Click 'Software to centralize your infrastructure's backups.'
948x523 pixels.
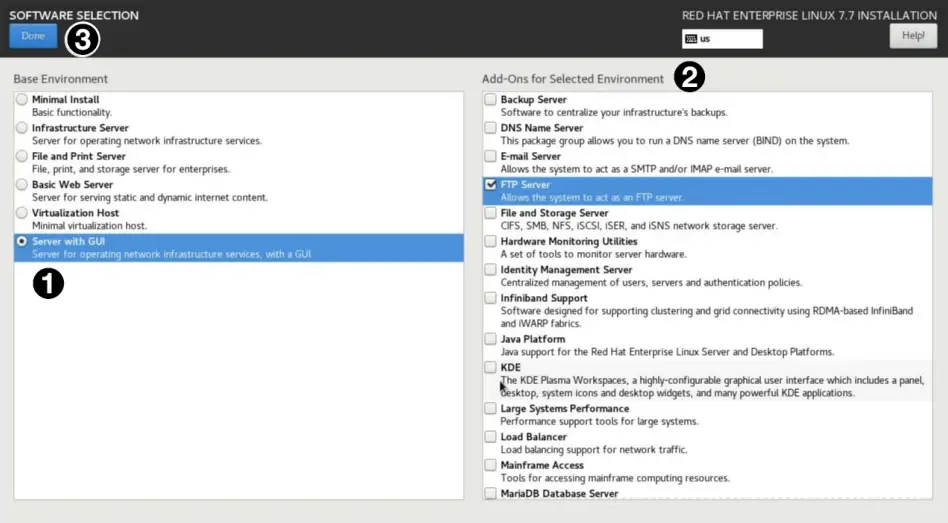614,112
